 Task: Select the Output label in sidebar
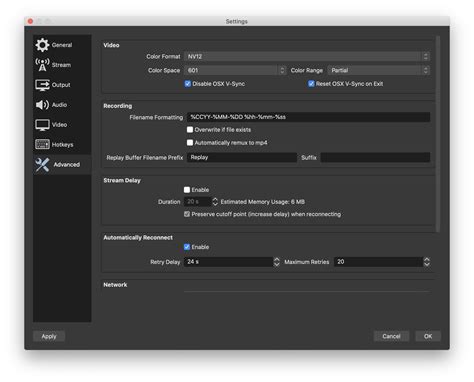pyautogui.click(x=61, y=85)
